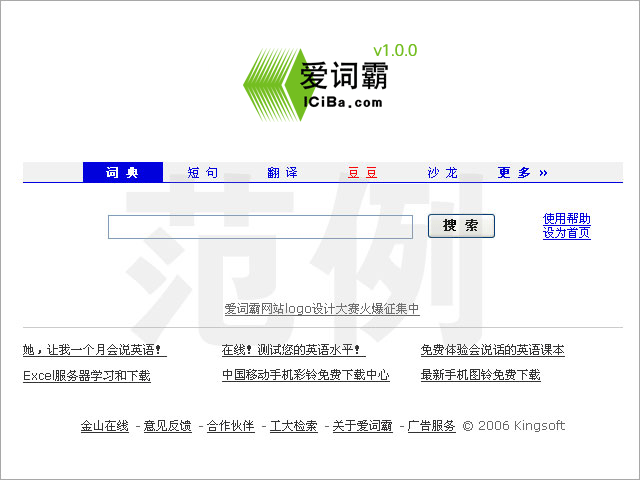This screenshot has height=480, width=640.
Task: Open the red 豆豆 tab
Action: point(362,173)
